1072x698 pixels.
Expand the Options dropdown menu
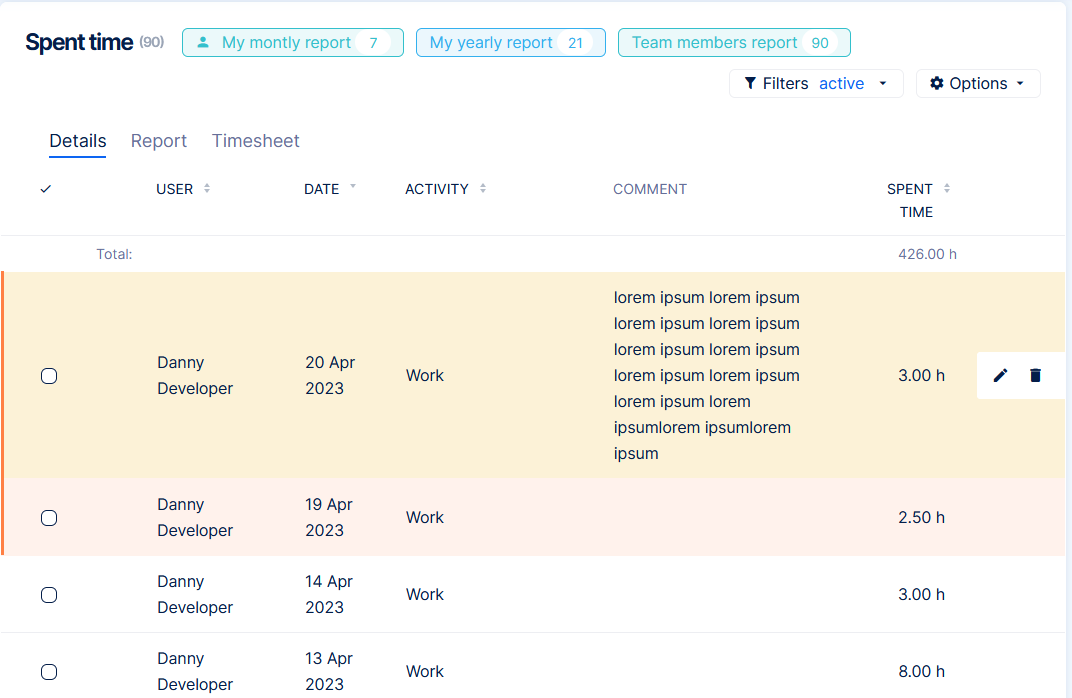tap(978, 84)
